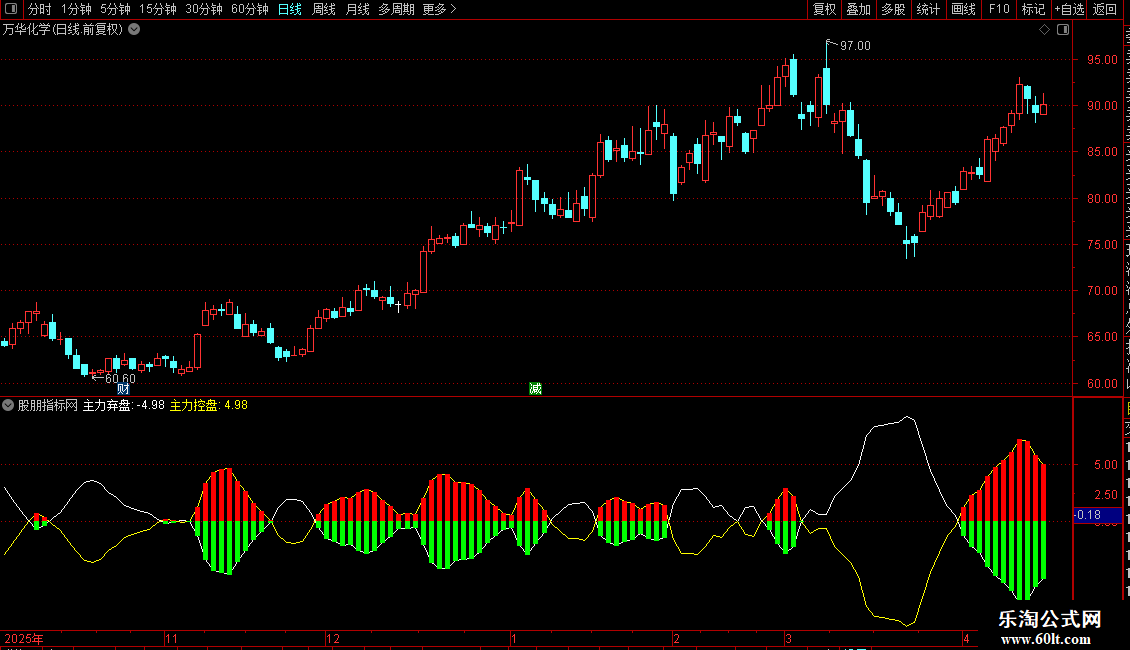Click the 75.00 price axis label
1130x650 pixels.
pos(1102,244)
